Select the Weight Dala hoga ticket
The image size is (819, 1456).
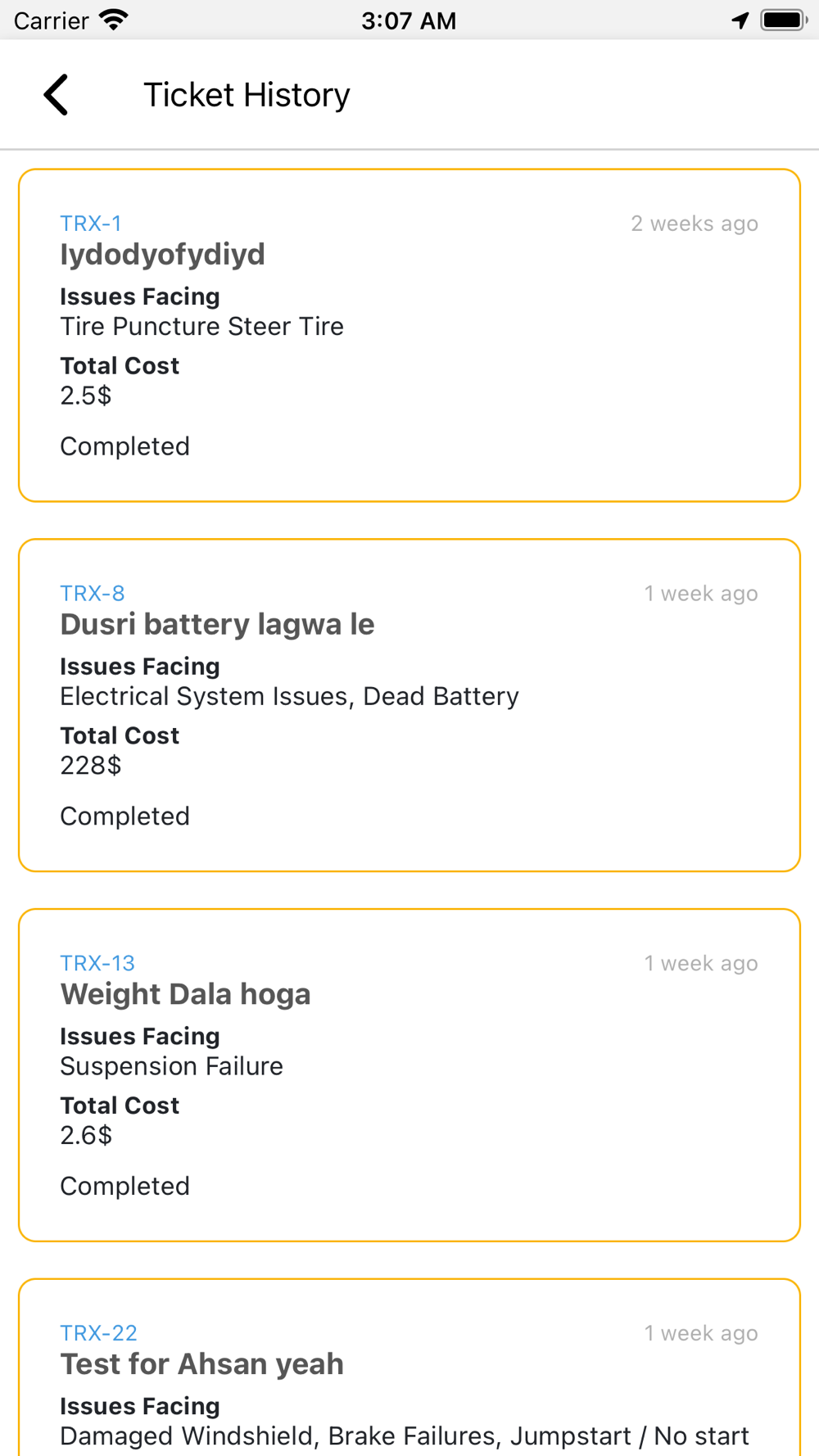point(186,995)
